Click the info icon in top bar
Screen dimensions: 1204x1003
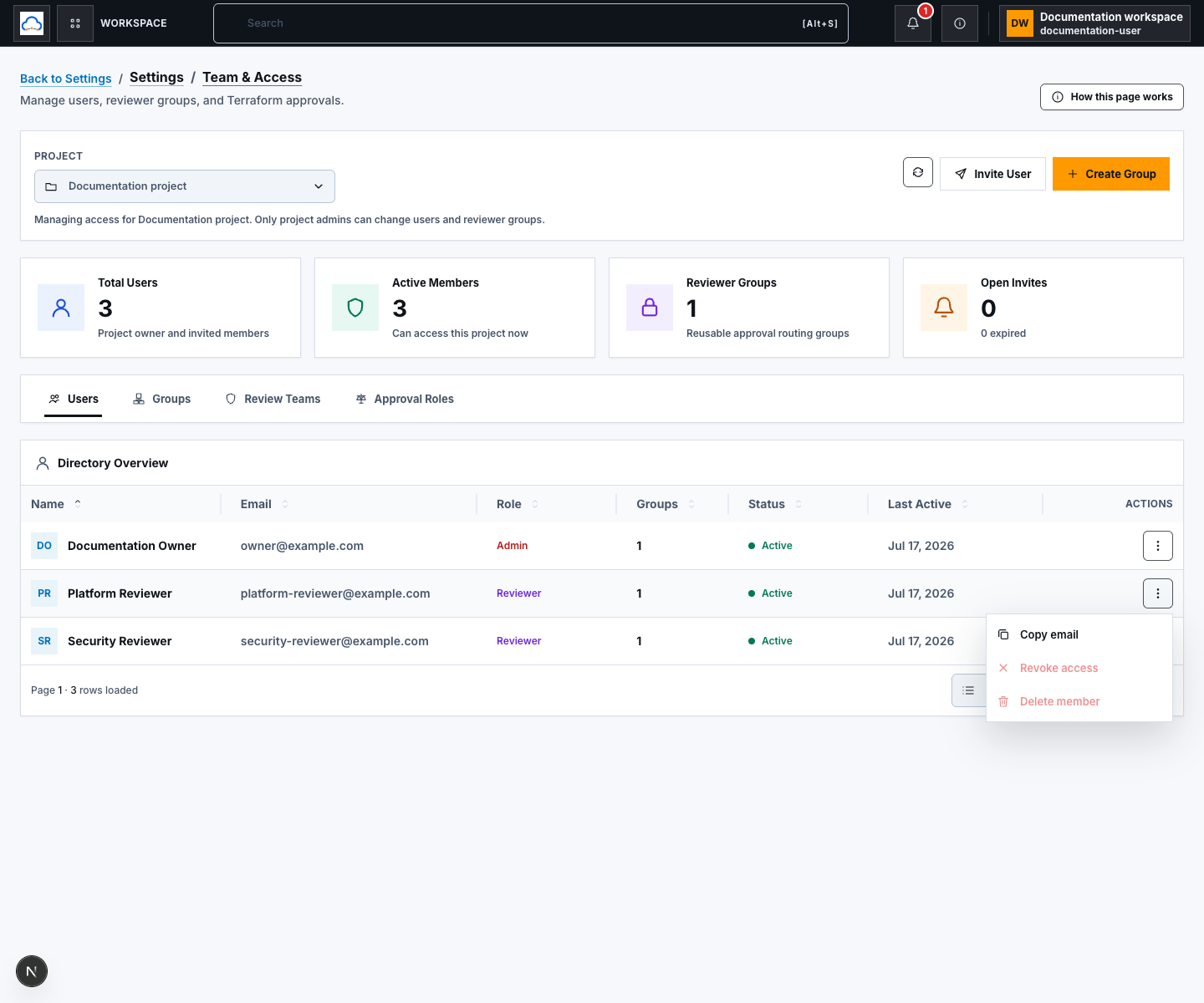pyautogui.click(x=960, y=23)
